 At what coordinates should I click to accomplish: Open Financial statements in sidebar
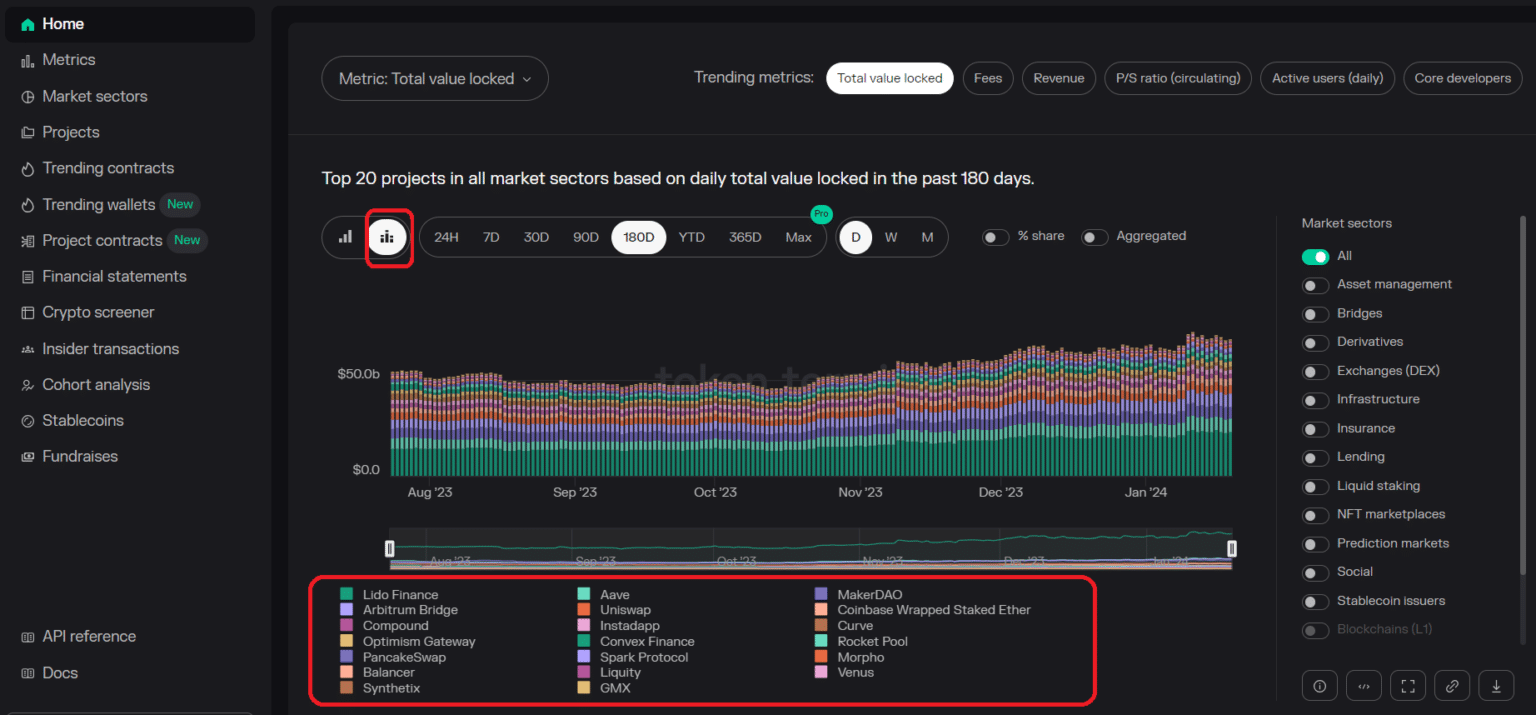pyautogui.click(x=114, y=276)
